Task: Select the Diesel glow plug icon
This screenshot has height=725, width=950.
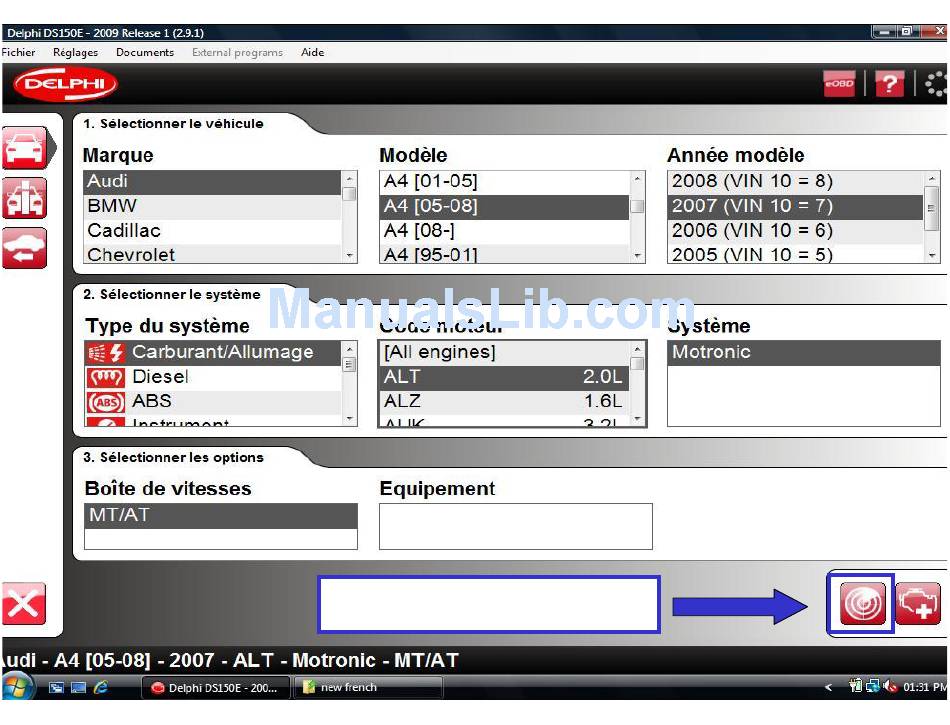Action: pyautogui.click(x=106, y=378)
